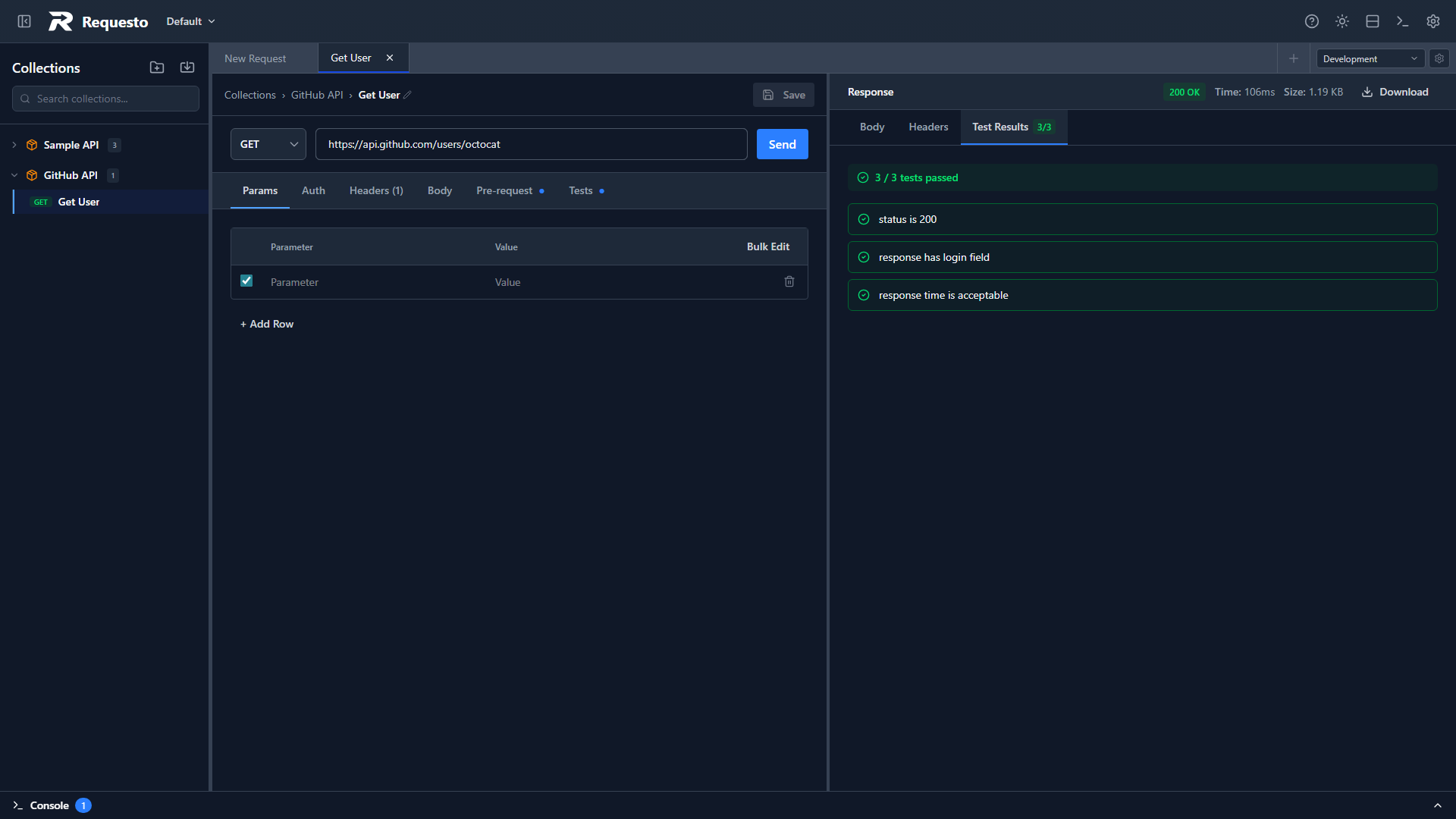Click the 'response time is acceptable' check icon
Viewport: 1456px width, 819px height.
point(864,295)
